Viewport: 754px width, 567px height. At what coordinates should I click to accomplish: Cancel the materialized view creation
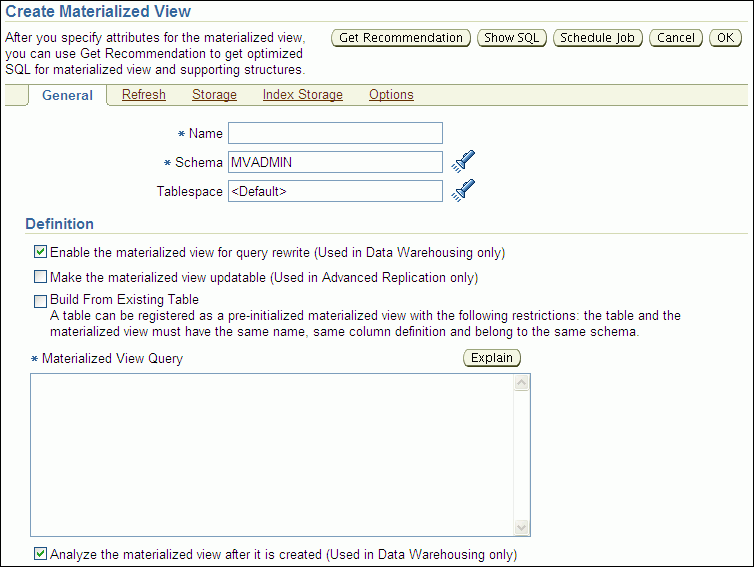point(676,38)
